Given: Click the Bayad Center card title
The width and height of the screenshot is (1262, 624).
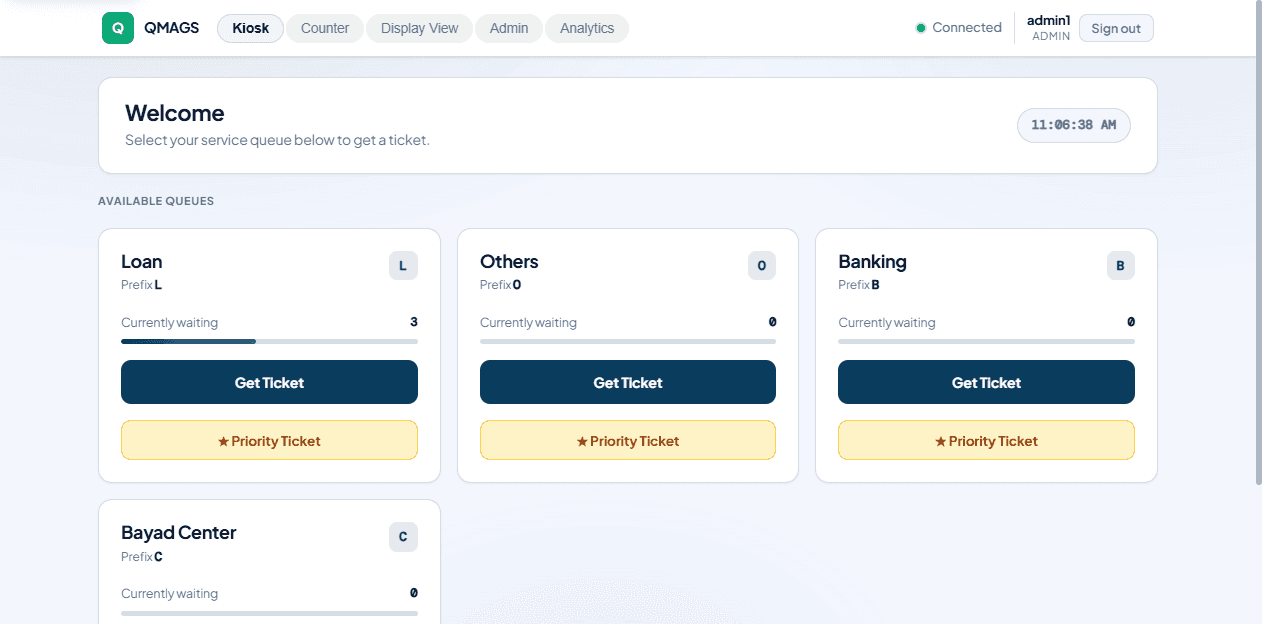Looking at the screenshot, I should pyautogui.click(x=179, y=532).
